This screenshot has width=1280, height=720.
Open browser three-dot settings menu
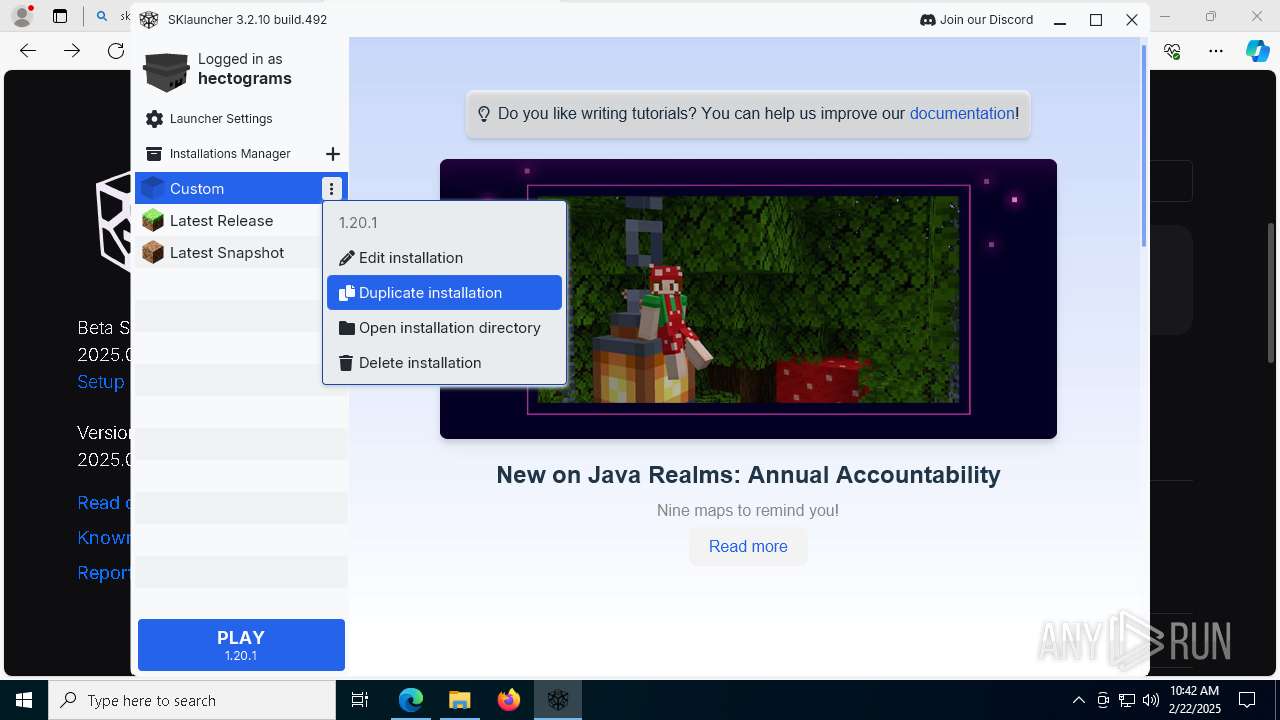pyautogui.click(x=1215, y=51)
